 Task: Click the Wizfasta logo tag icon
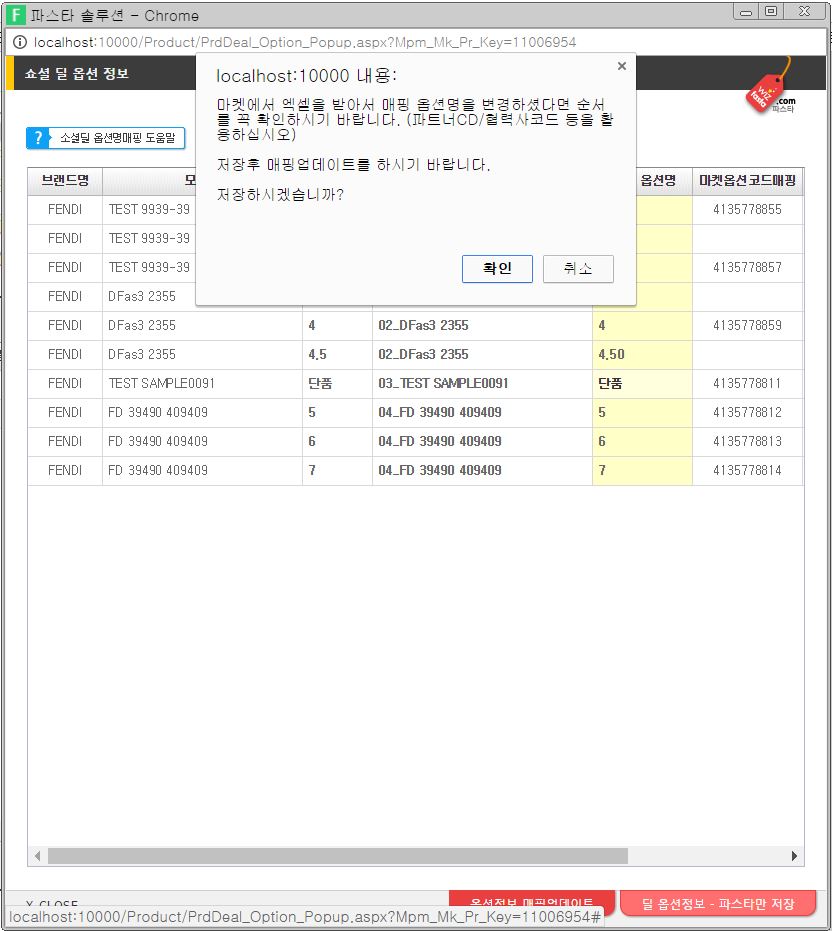tap(770, 91)
